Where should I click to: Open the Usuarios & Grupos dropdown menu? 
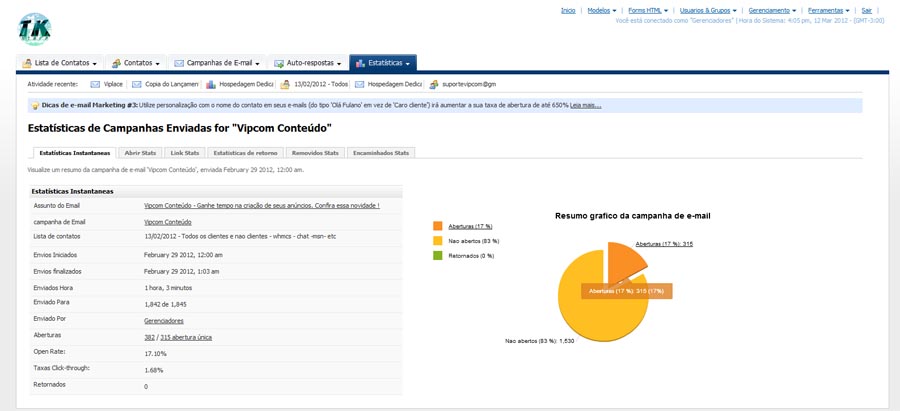coord(708,10)
